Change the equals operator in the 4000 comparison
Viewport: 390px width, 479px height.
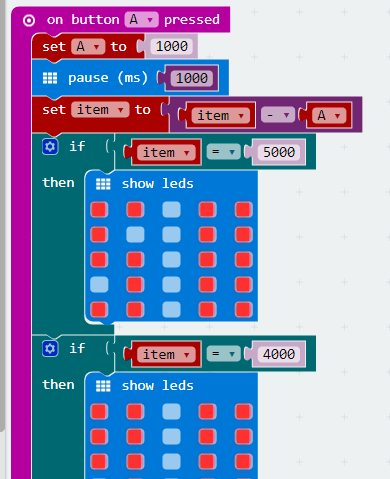pos(223,354)
